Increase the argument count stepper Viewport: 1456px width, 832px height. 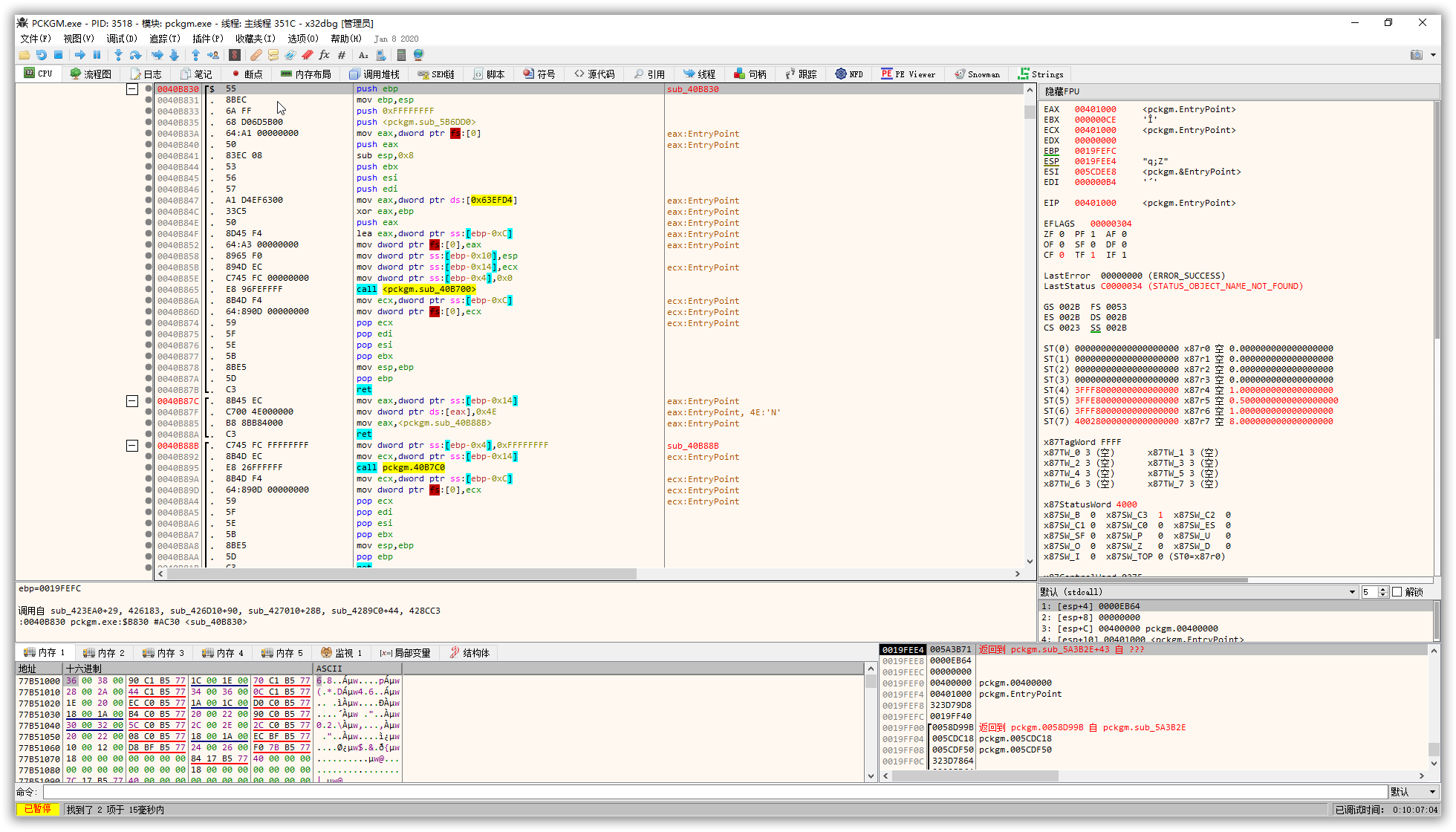(x=1382, y=589)
